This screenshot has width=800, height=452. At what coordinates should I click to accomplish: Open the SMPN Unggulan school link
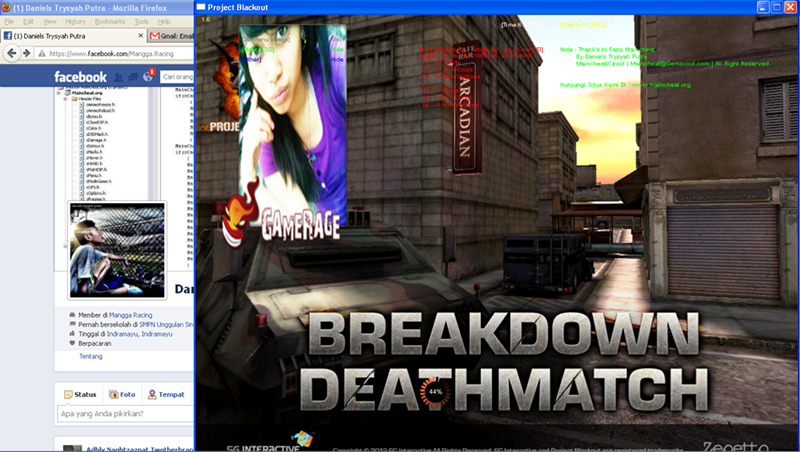[x=166, y=324]
